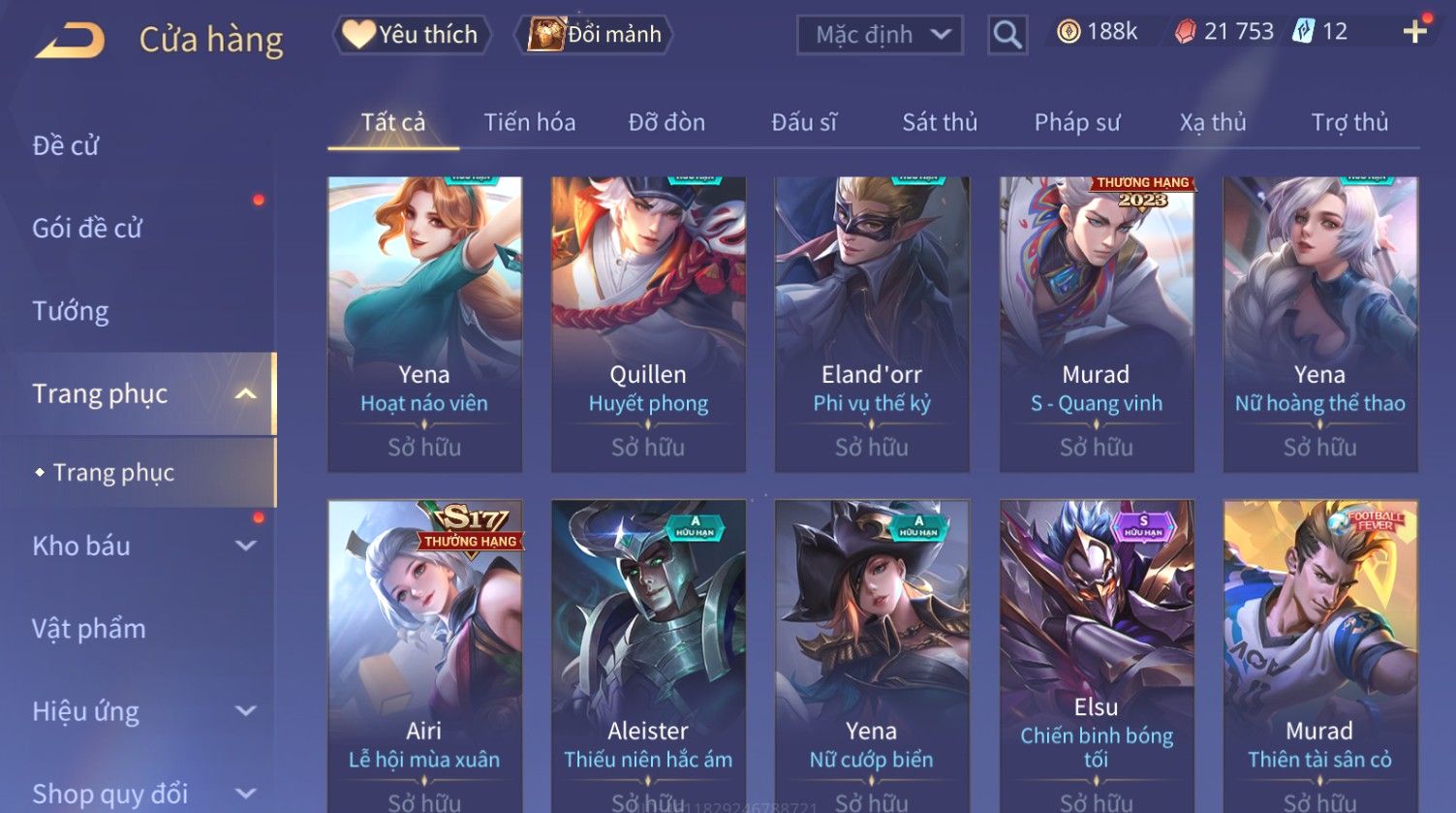Go to Tướng in sidebar
The image size is (1456, 813).
tap(71, 311)
